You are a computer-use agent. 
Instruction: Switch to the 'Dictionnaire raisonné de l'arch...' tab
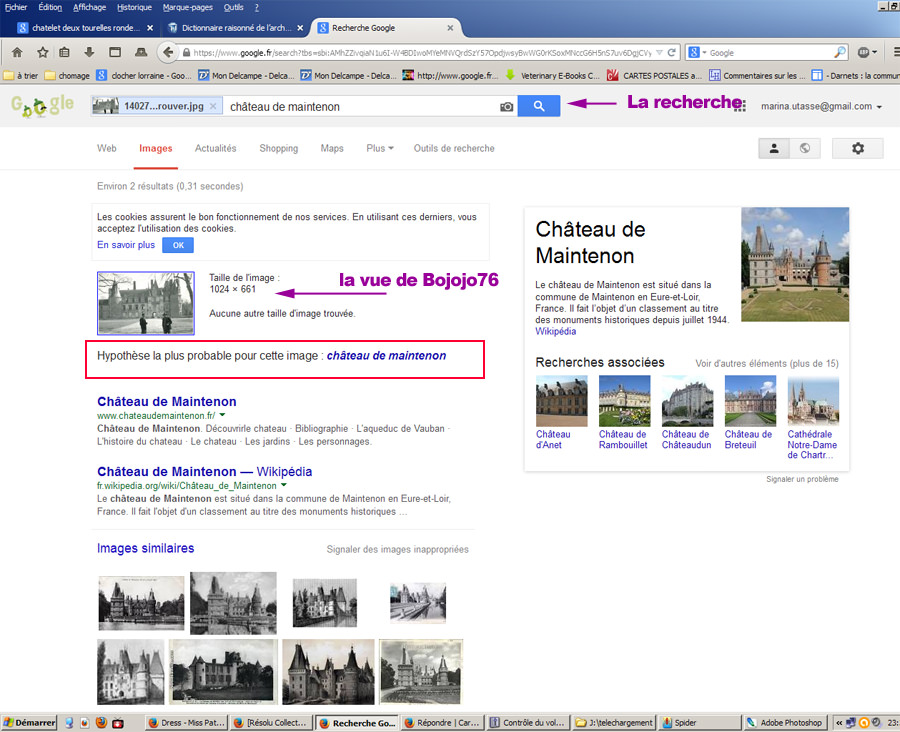[x=234, y=28]
